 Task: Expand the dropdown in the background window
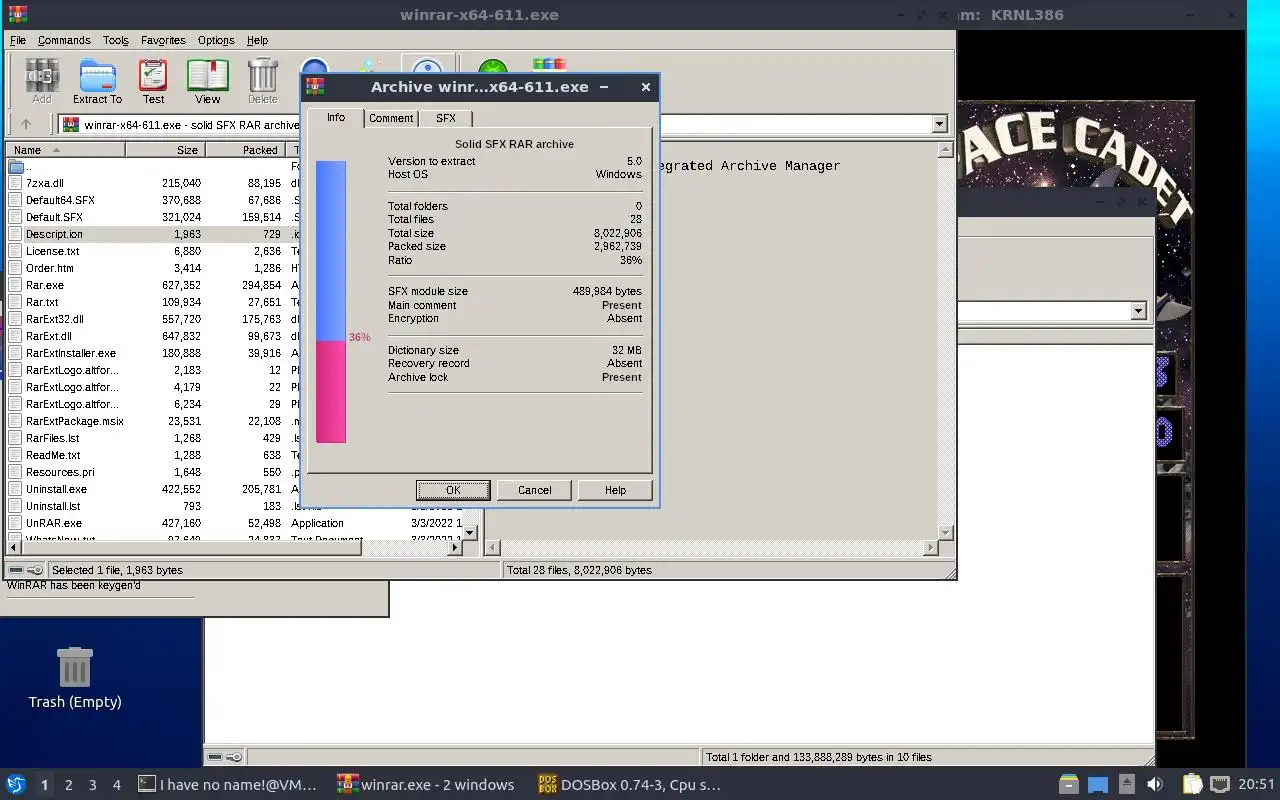pyautogui.click(x=1138, y=311)
